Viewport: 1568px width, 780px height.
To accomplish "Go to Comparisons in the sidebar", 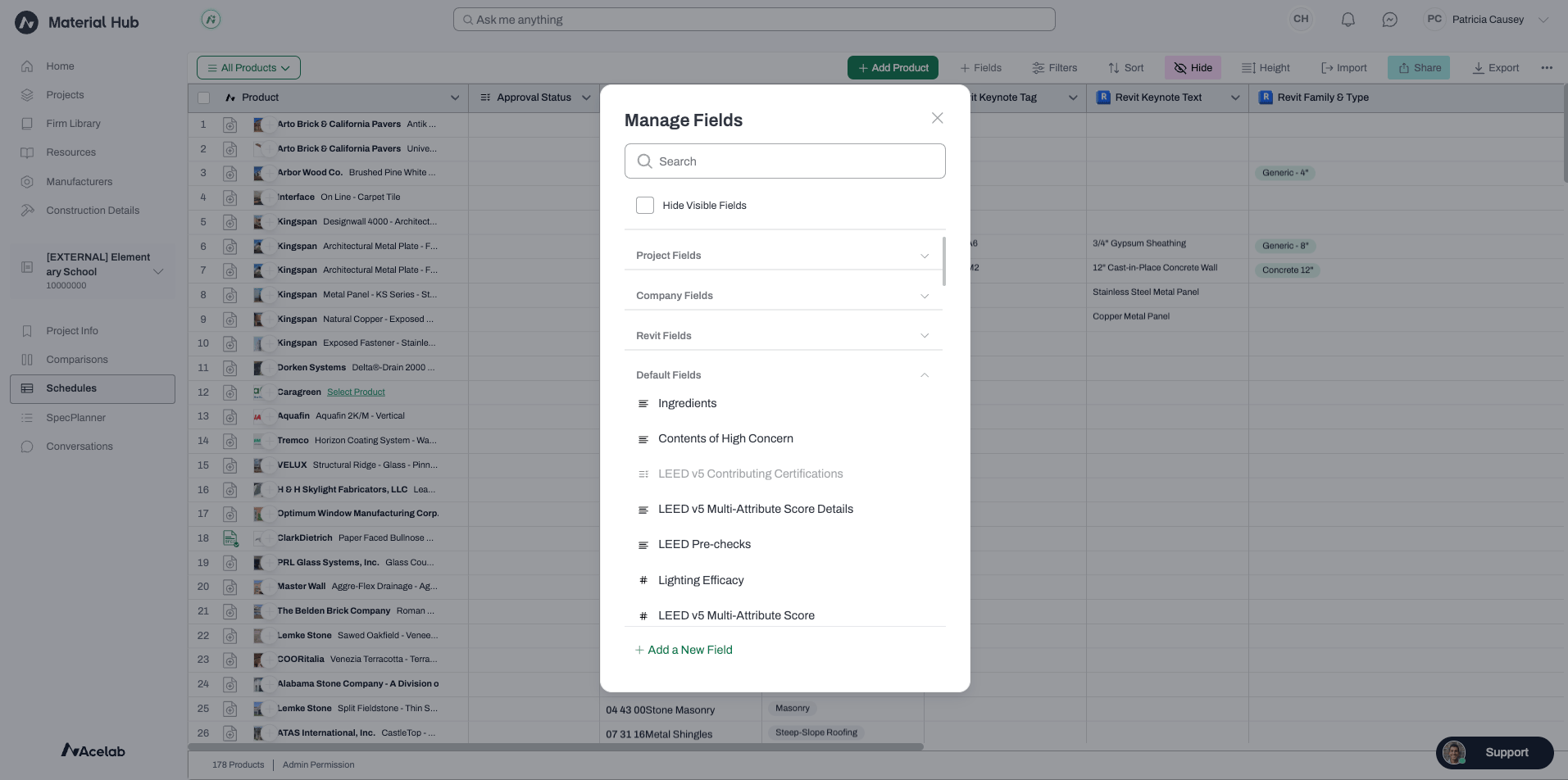I will (x=76, y=360).
